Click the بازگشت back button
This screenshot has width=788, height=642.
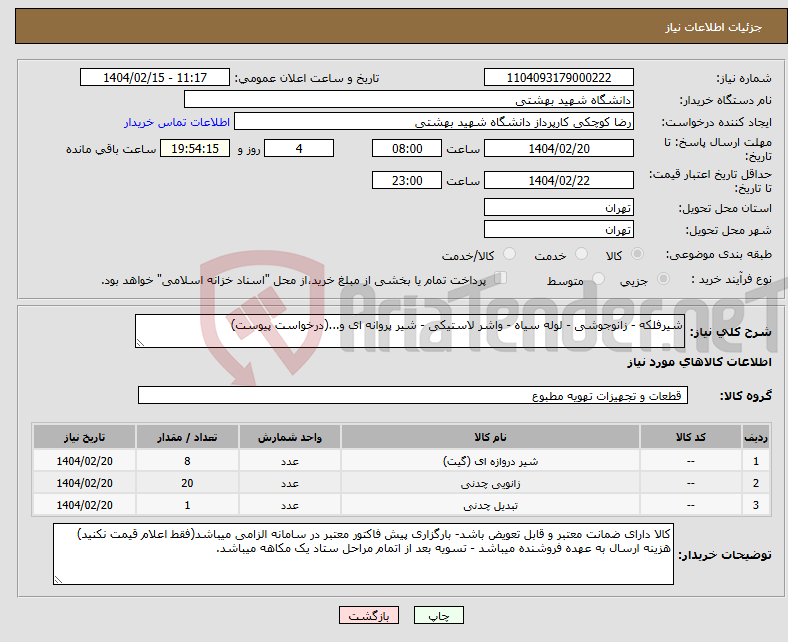coord(369,615)
